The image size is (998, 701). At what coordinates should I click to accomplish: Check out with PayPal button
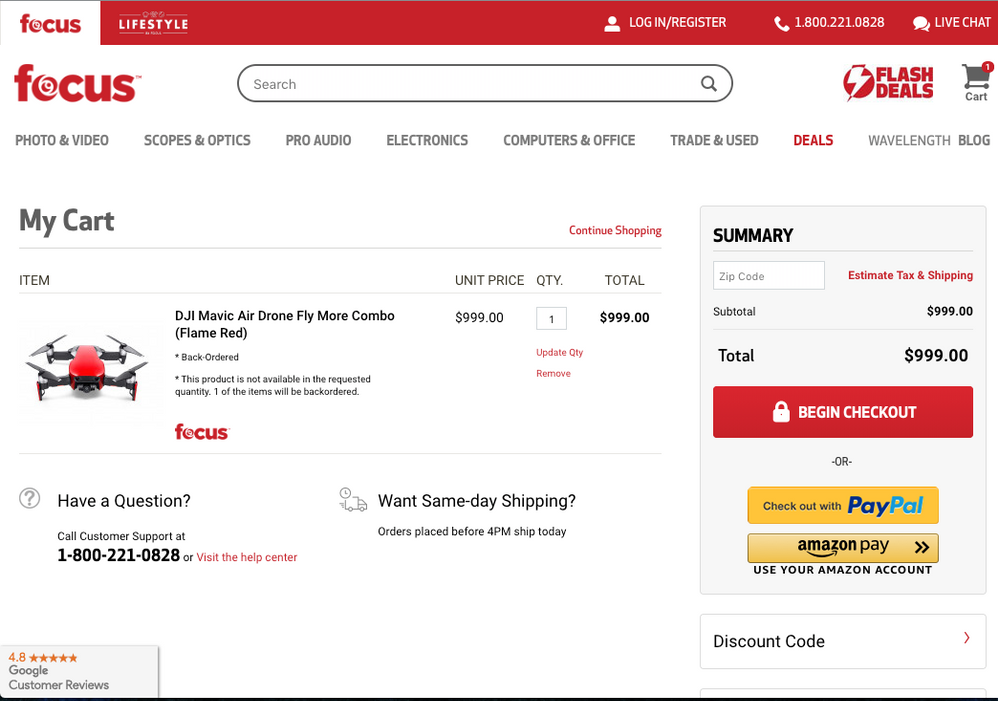coord(842,506)
